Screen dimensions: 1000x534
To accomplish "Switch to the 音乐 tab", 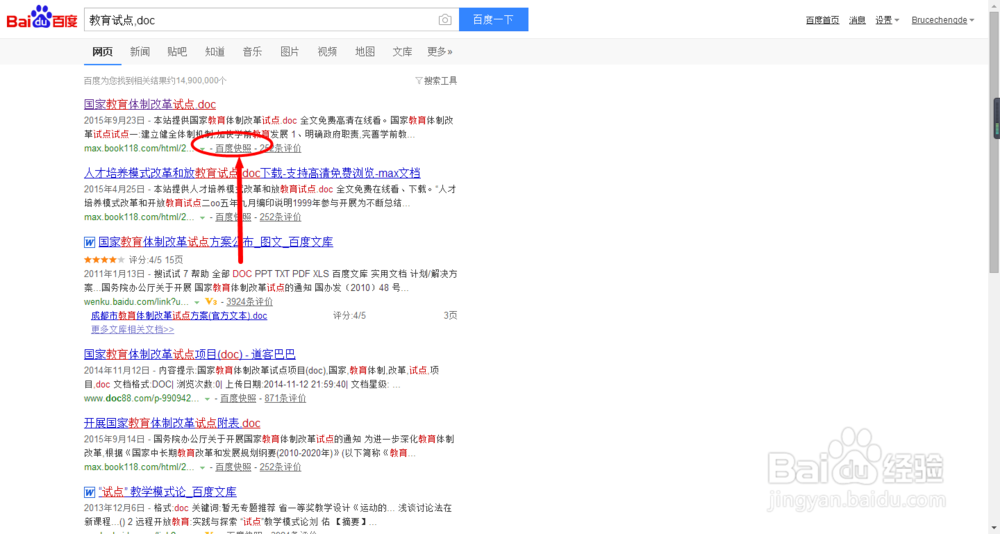I will 252,52.
